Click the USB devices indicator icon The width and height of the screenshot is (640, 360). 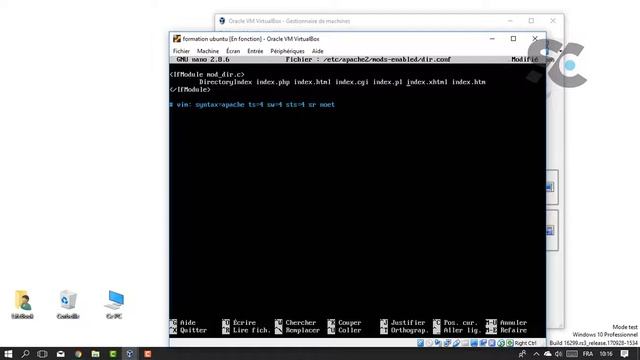pyautogui.click(x=456, y=343)
